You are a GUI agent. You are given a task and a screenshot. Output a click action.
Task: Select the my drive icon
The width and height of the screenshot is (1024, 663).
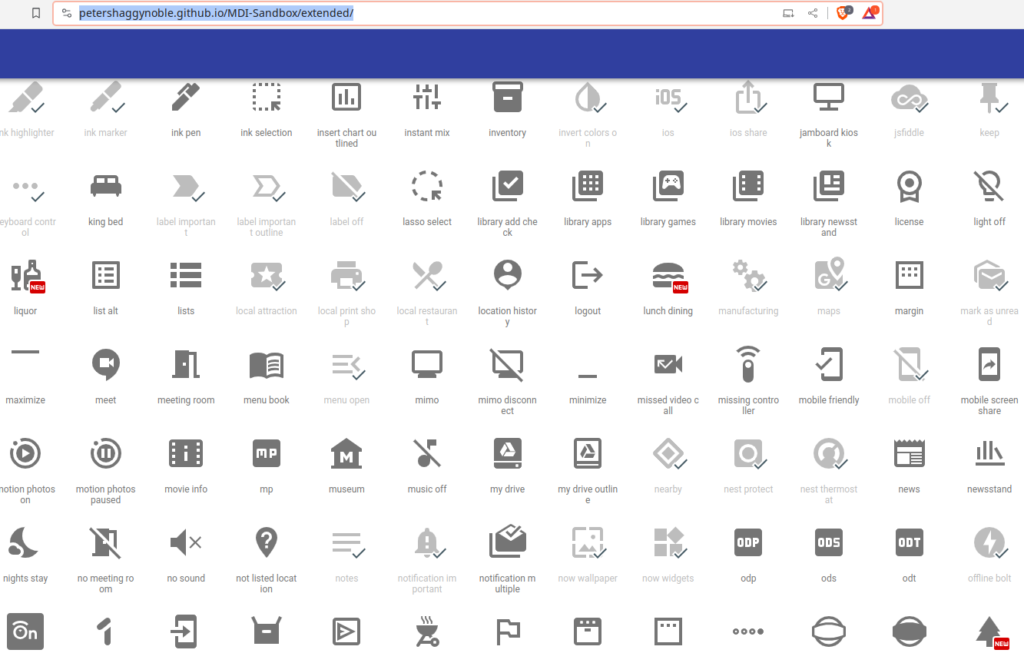click(x=507, y=453)
